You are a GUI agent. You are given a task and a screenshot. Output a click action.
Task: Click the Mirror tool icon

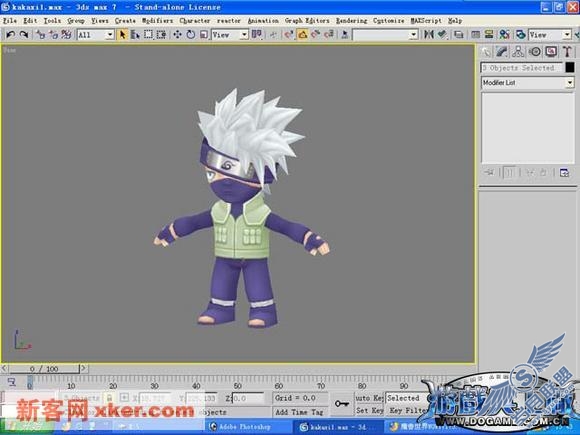click(x=429, y=35)
